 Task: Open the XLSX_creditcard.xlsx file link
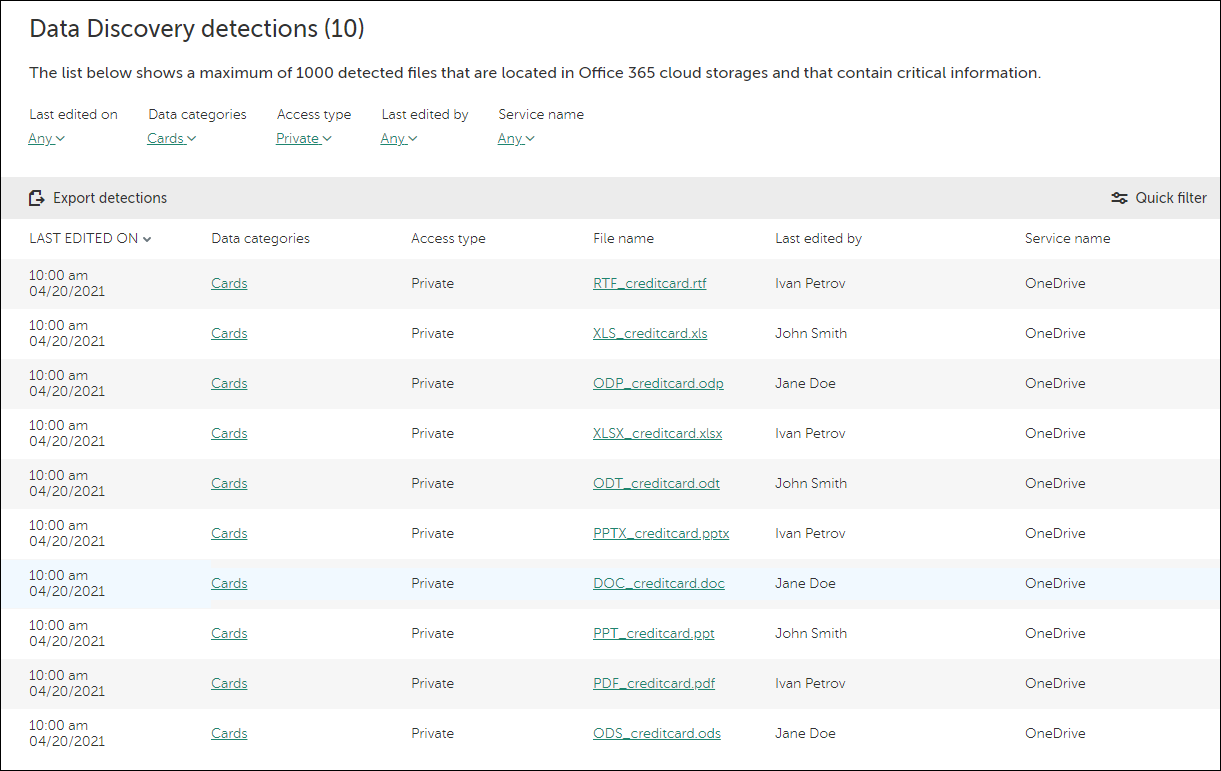pyautogui.click(x=657, y=433)
